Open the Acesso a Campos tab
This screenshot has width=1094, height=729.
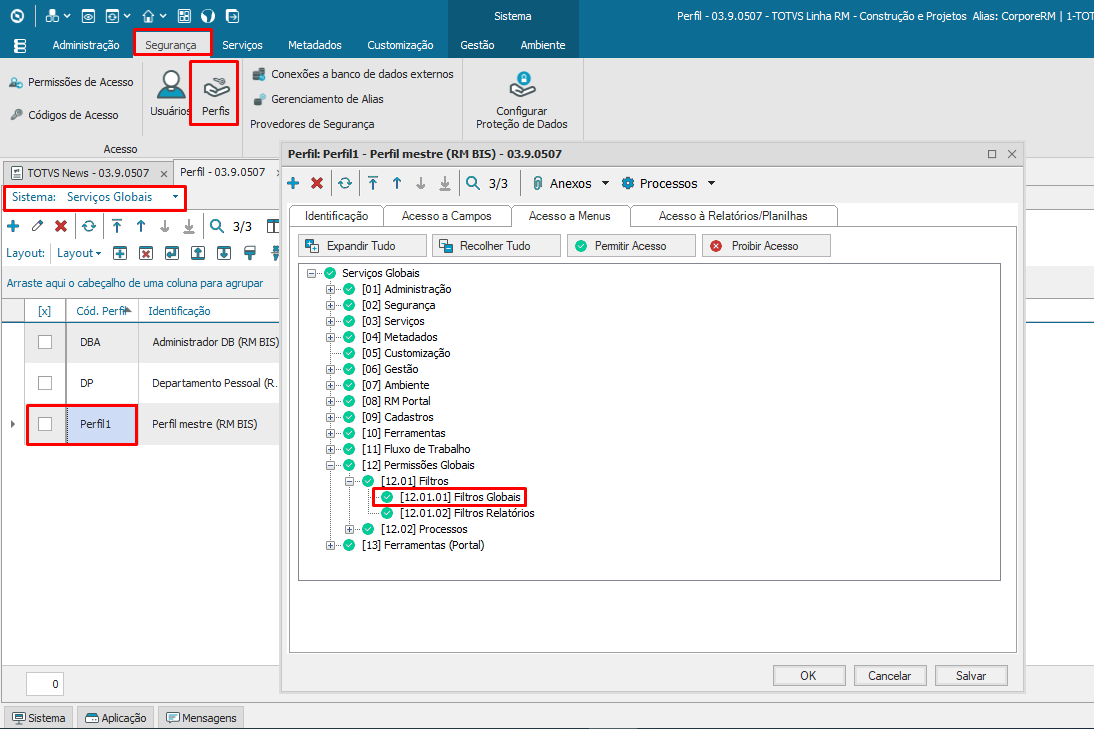tap(447, 216)
